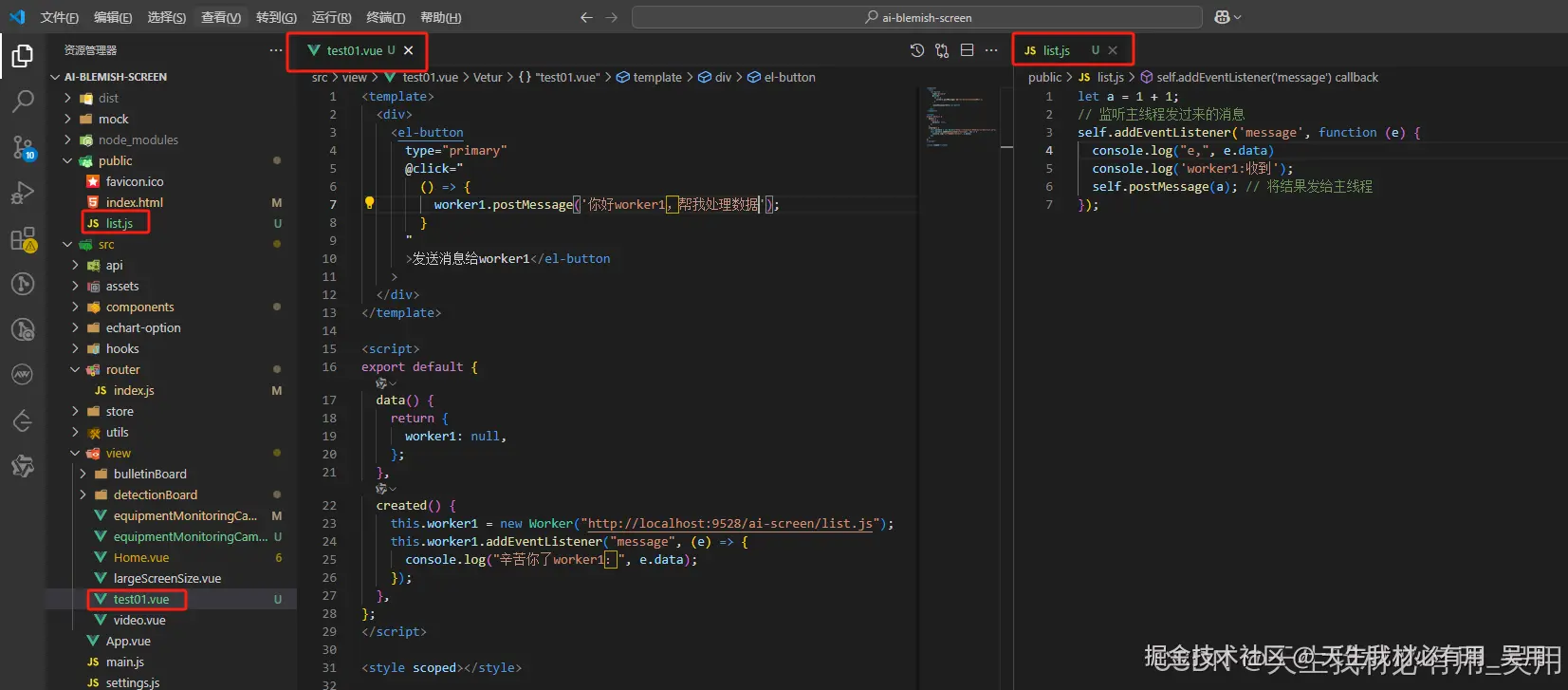This screenshot has width=1568, height=690.
Task: Open the Extensions view icon
Action: pos(23,239)
